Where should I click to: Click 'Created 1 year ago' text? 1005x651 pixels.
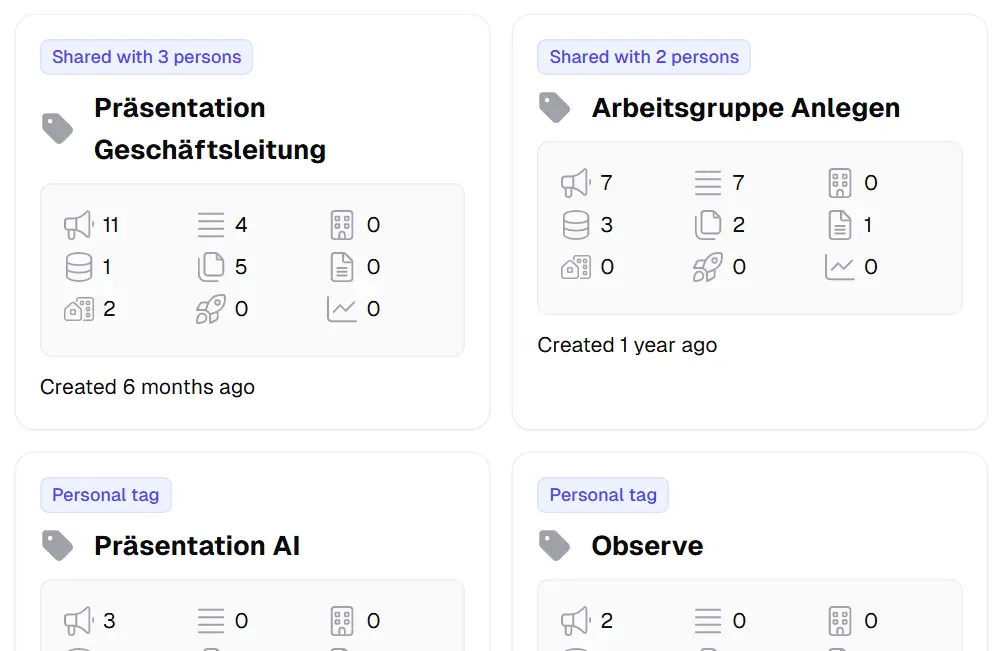[627, 345]
